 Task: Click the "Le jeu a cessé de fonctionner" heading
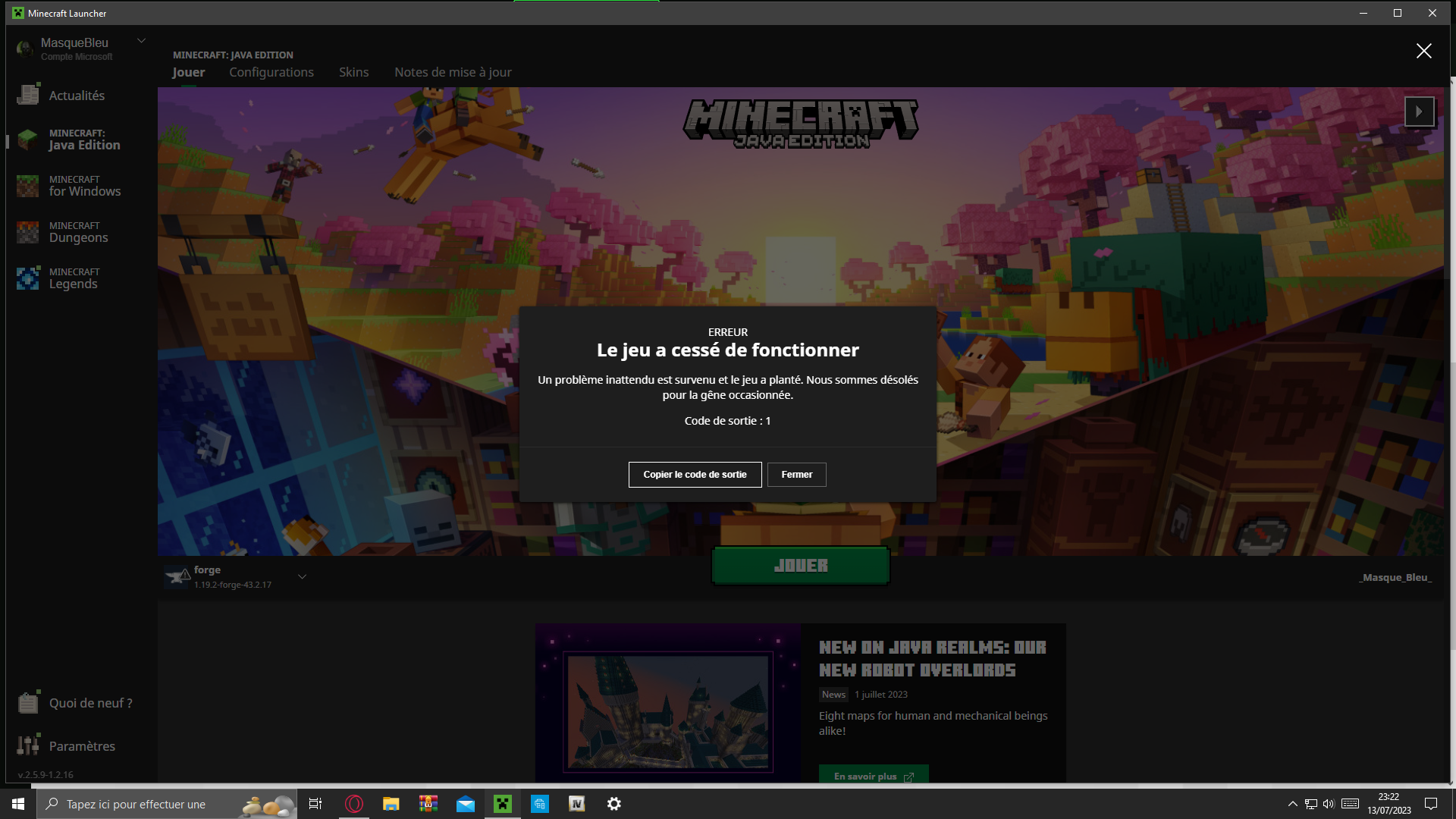point(727,350)
